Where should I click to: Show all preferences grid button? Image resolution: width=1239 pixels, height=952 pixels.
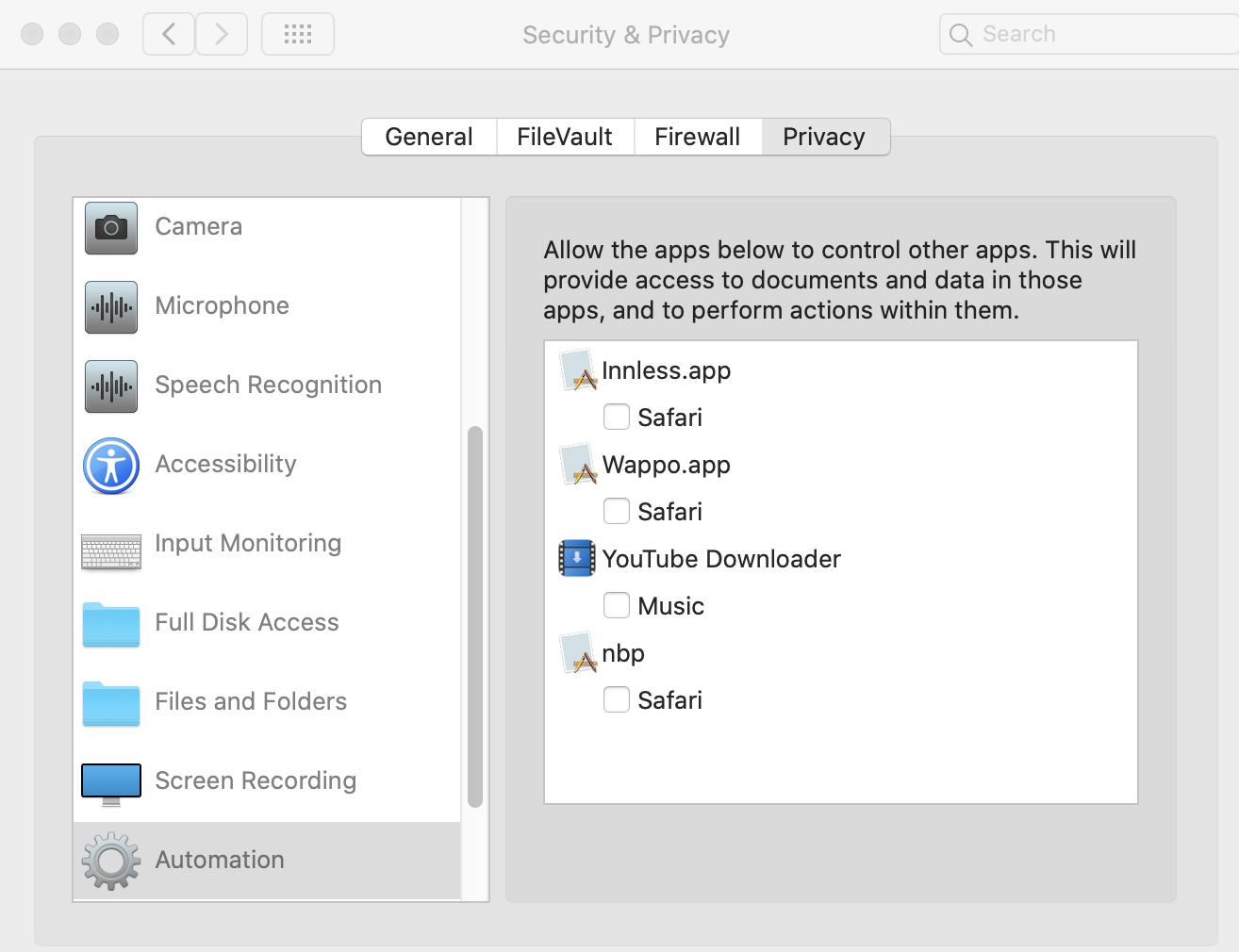298,35
